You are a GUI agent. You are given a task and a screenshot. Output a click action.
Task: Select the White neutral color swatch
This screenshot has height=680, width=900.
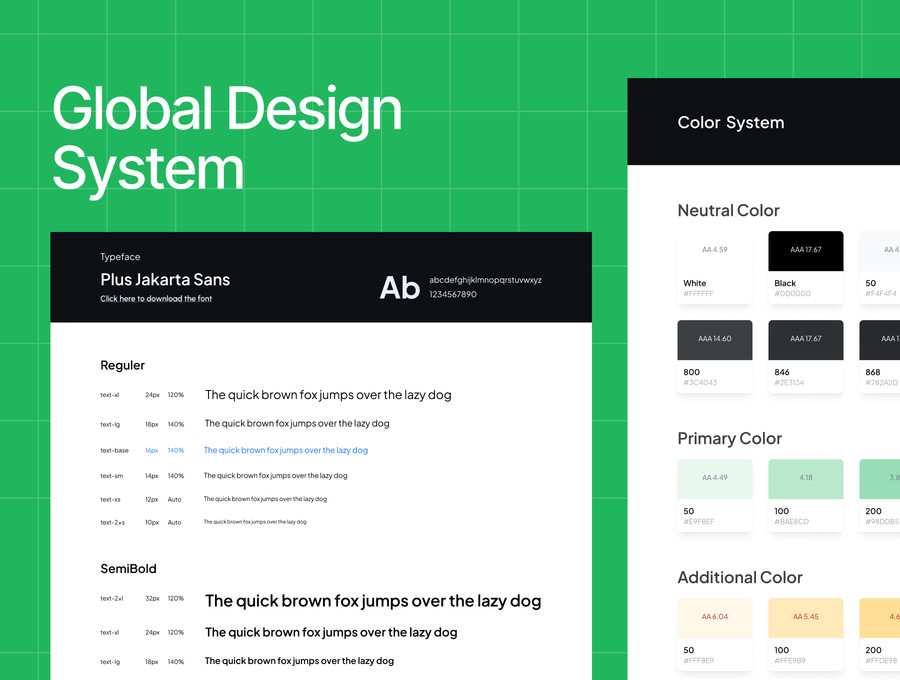(x=715, y=267)
